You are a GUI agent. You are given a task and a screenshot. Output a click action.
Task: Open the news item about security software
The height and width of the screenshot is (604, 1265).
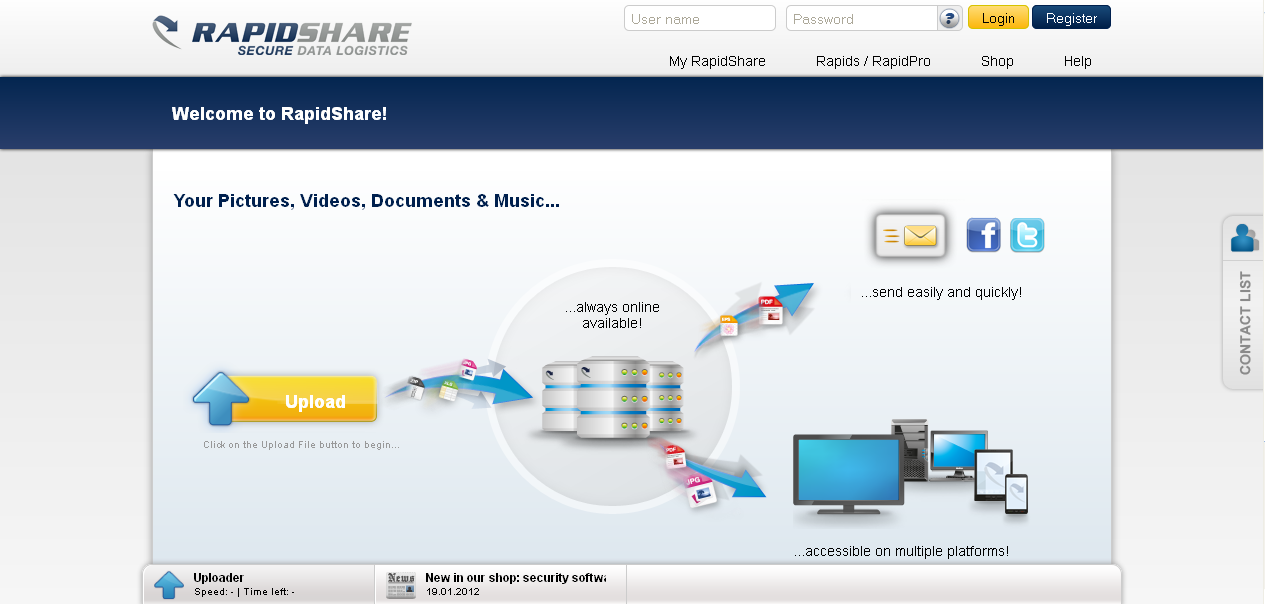[x=515, y=578]
